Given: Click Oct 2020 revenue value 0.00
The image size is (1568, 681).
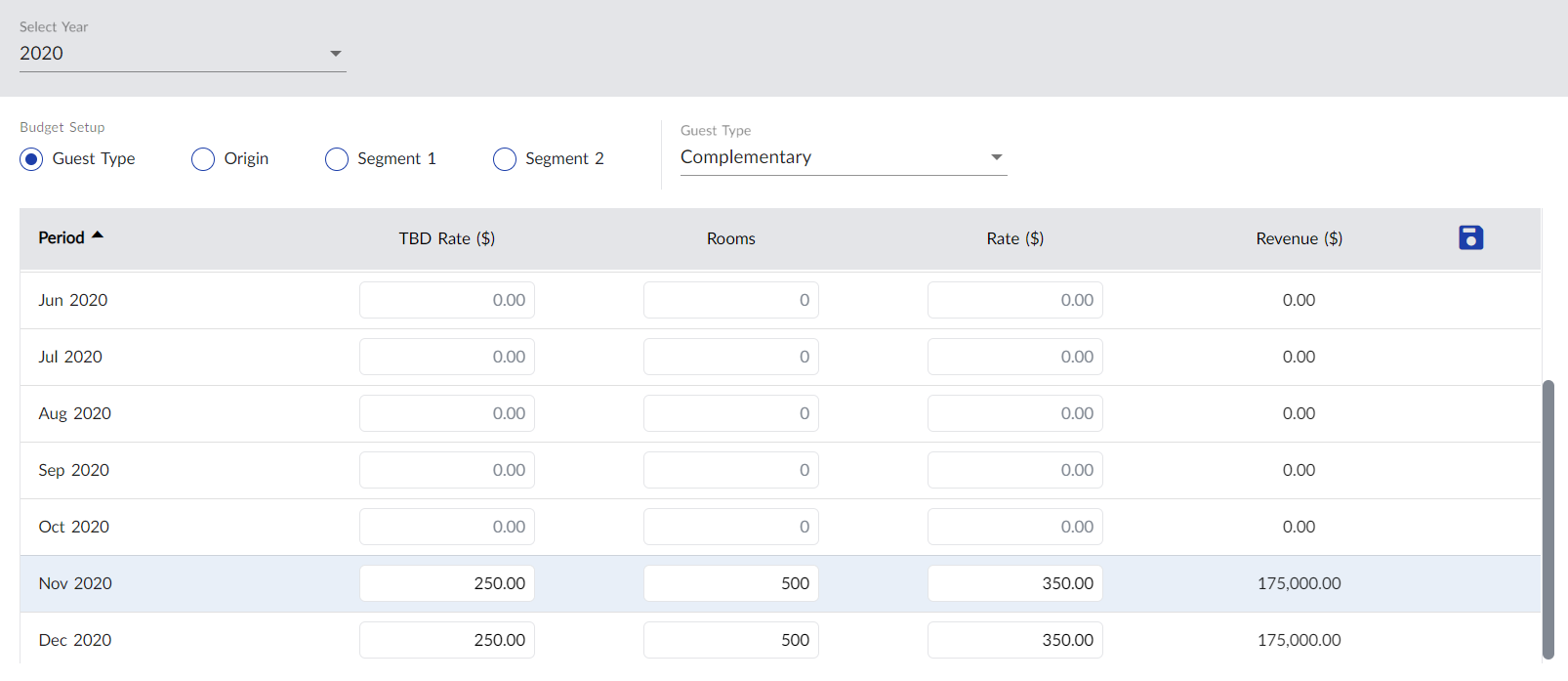Looking at the screenshot, I should 1300,527.
